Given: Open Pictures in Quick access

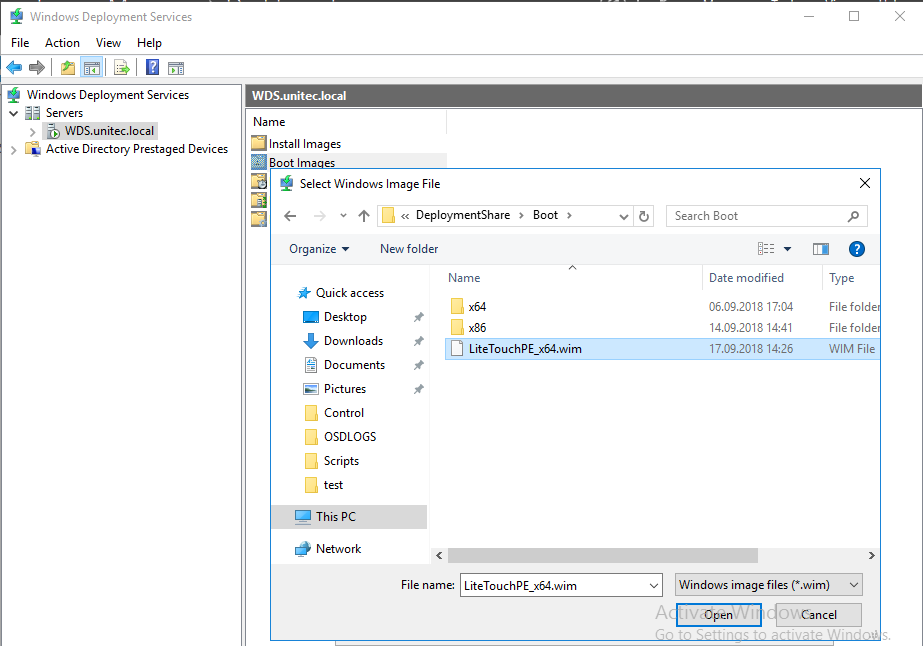Looking at the screenshot, I should point(345,389).
